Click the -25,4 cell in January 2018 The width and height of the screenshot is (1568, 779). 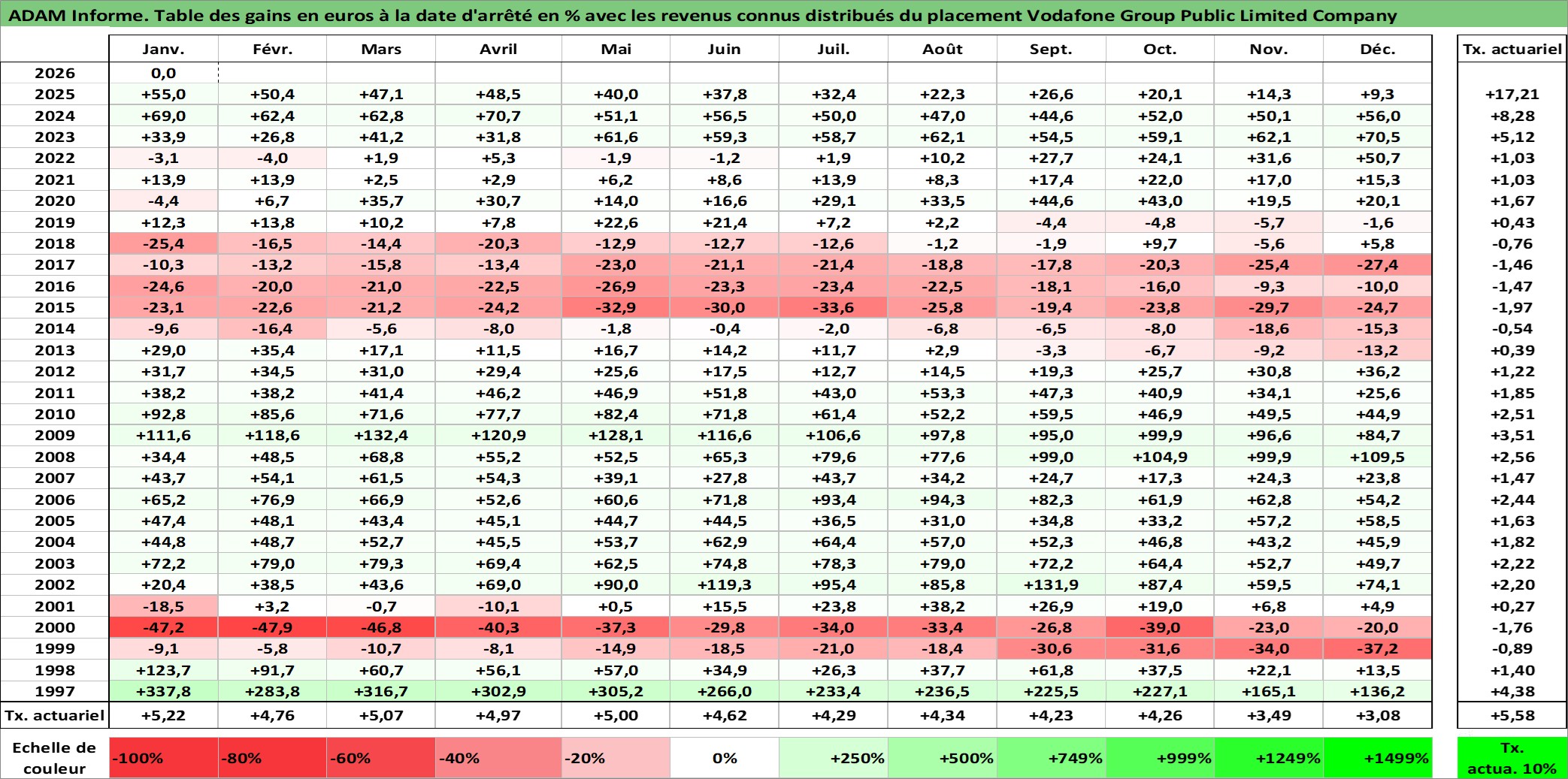pyautogui.click(x=163, y=243)
